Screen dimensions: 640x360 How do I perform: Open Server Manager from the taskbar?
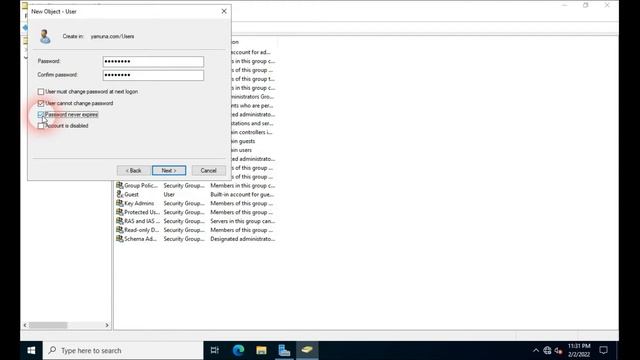point(284,350)
